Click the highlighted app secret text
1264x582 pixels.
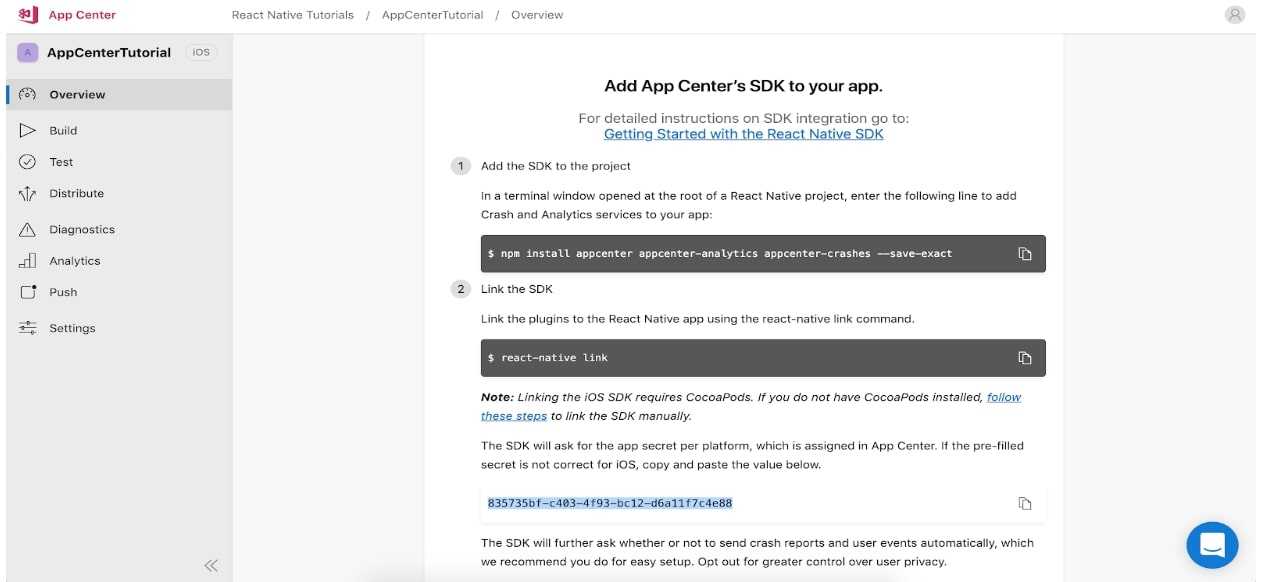pos(610,503)
